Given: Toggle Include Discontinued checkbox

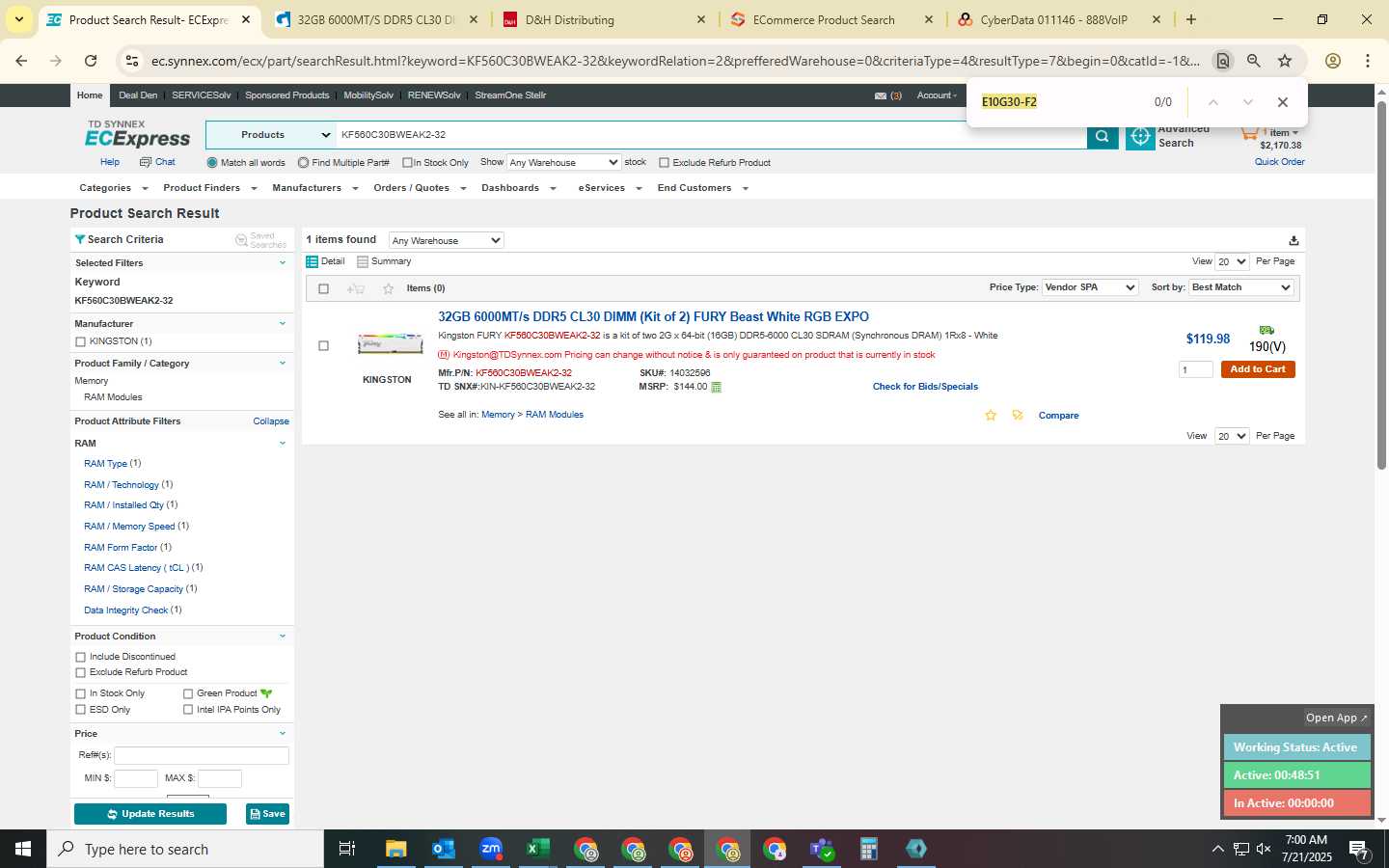Looking at the screenshot, I should 80,657.
